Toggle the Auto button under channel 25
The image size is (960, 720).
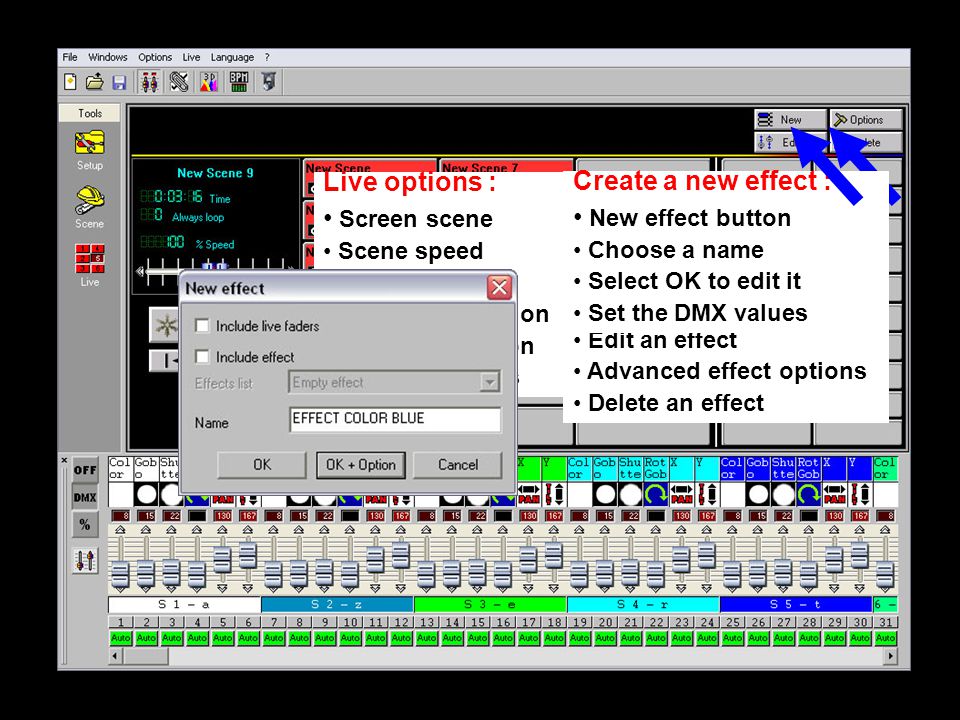pyautogui.click(x=732, y=638)
